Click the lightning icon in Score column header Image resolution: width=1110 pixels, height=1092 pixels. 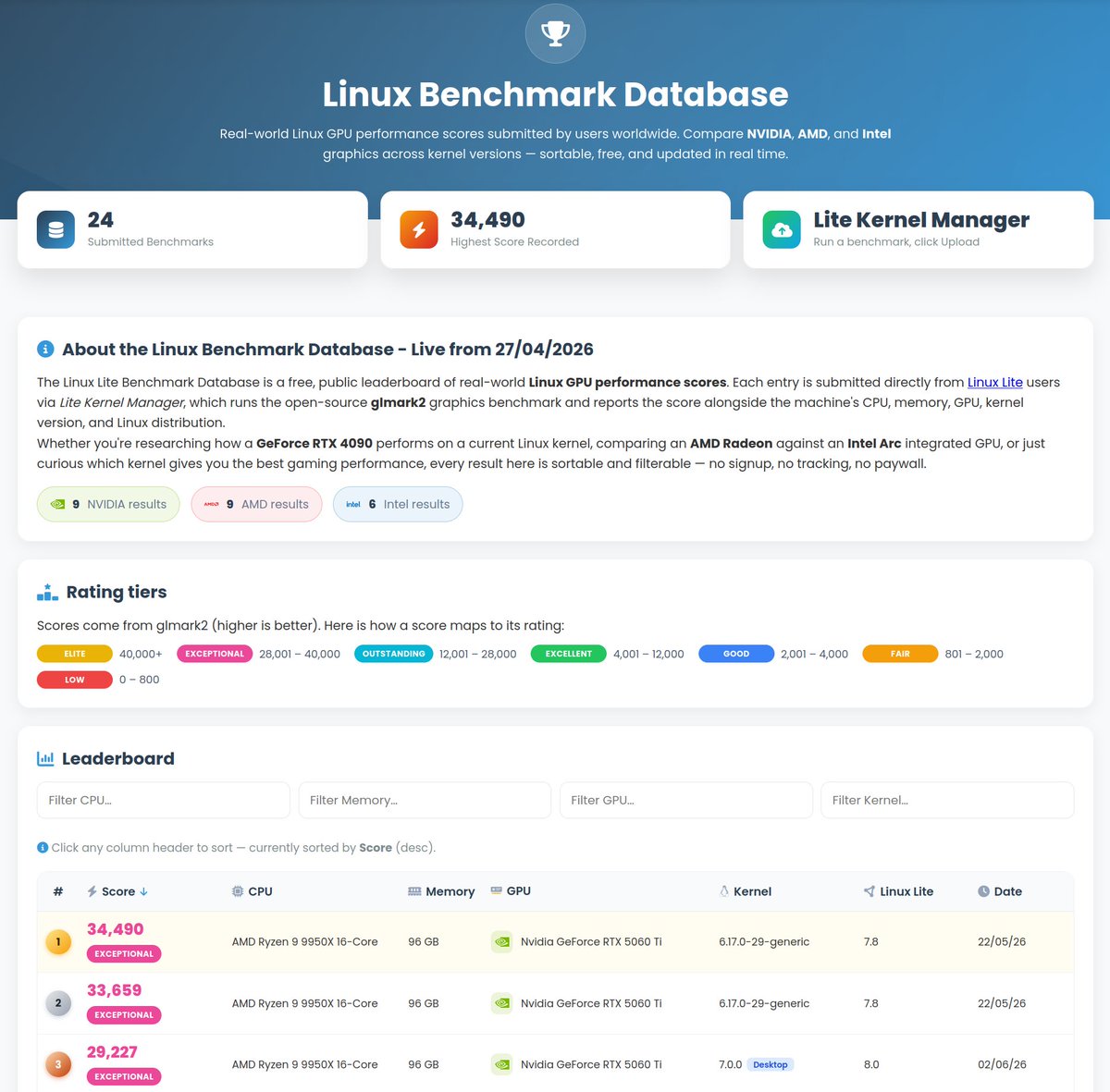92,891
